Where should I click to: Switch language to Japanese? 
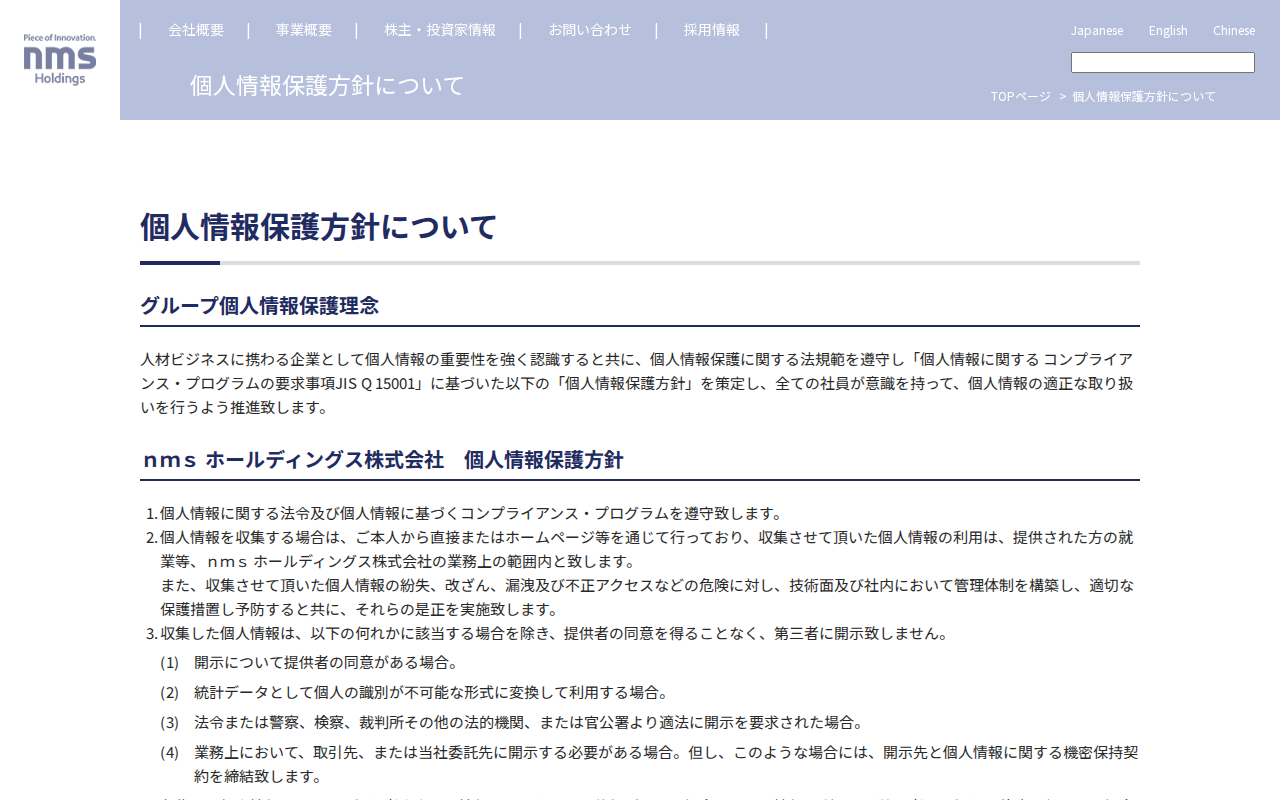1097,30
